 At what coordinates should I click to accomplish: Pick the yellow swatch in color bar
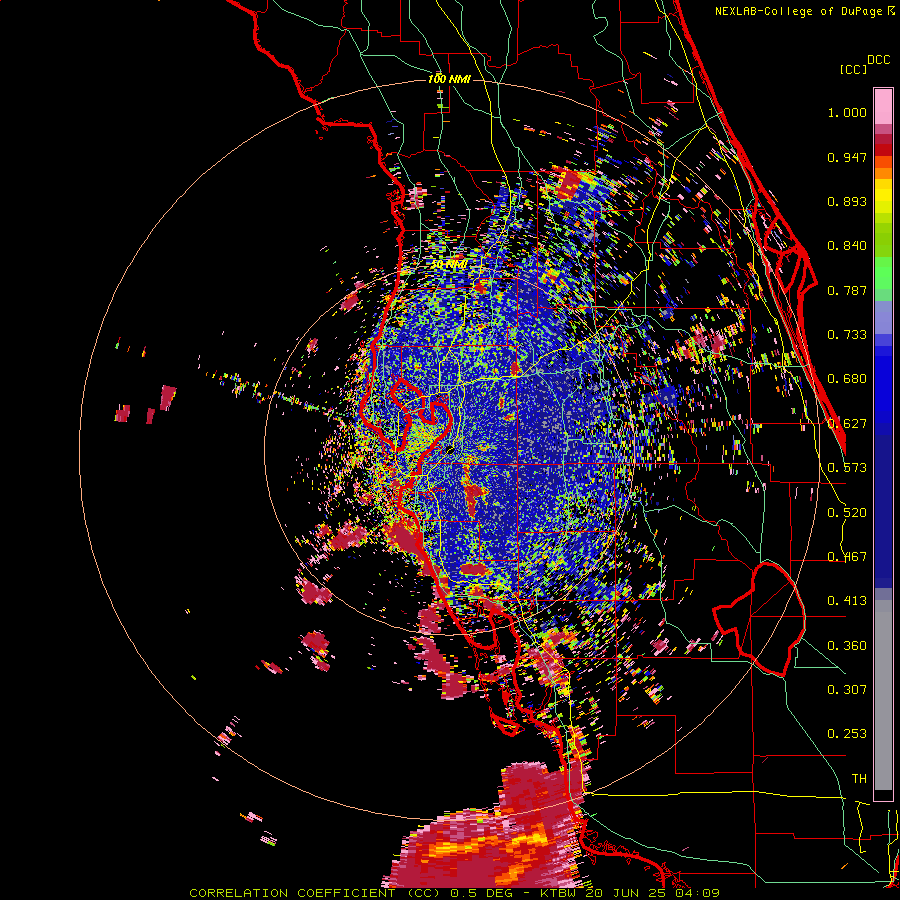click(x=883, y=195)
